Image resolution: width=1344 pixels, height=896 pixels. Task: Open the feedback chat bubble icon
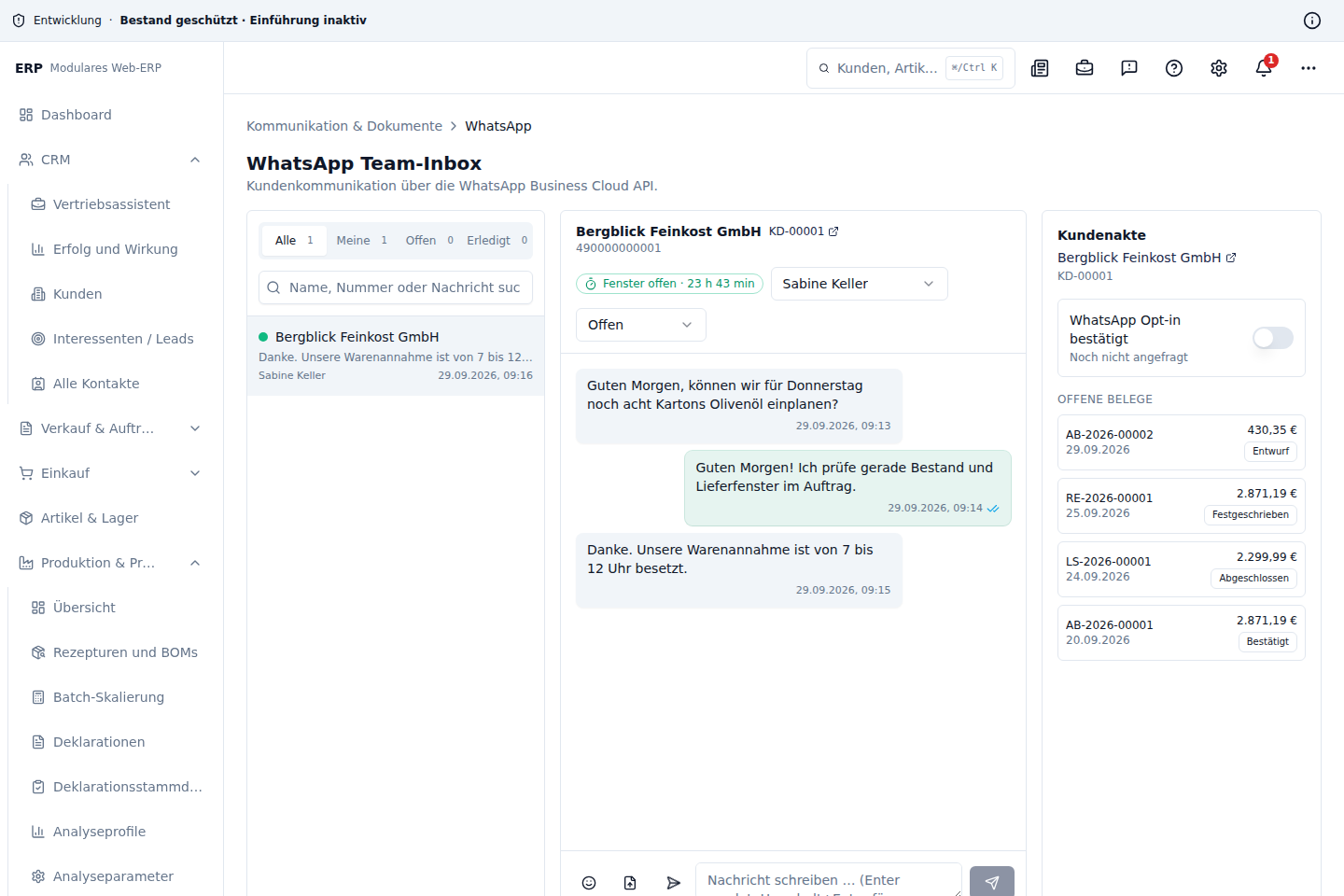pos(1129,68)
